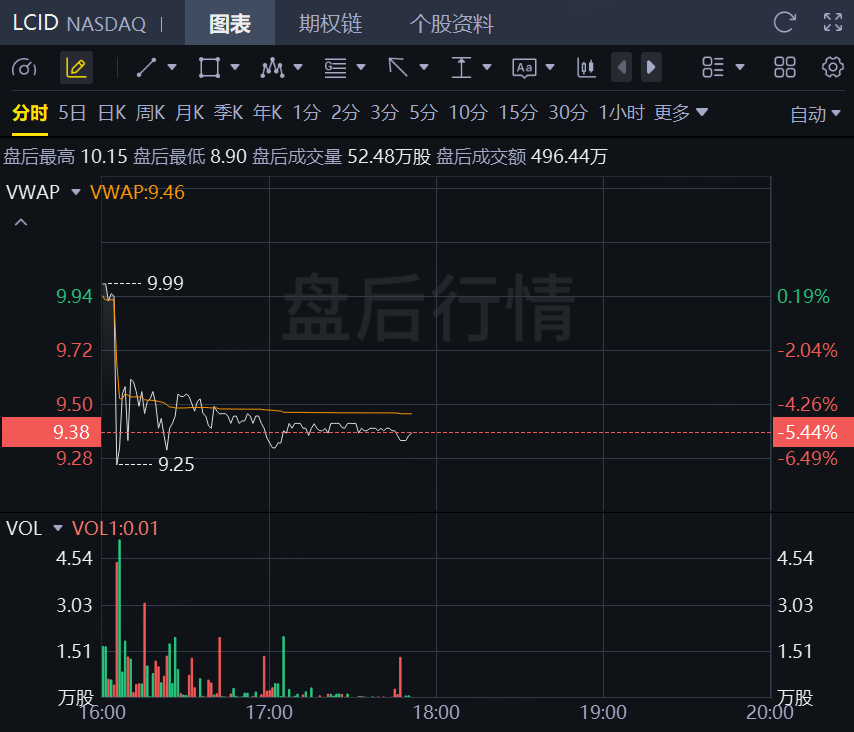Collapse the VWAP panel with the up chevron
Image resolution: width=854 pixels, height=732 pixels.
tap(20, 222)
